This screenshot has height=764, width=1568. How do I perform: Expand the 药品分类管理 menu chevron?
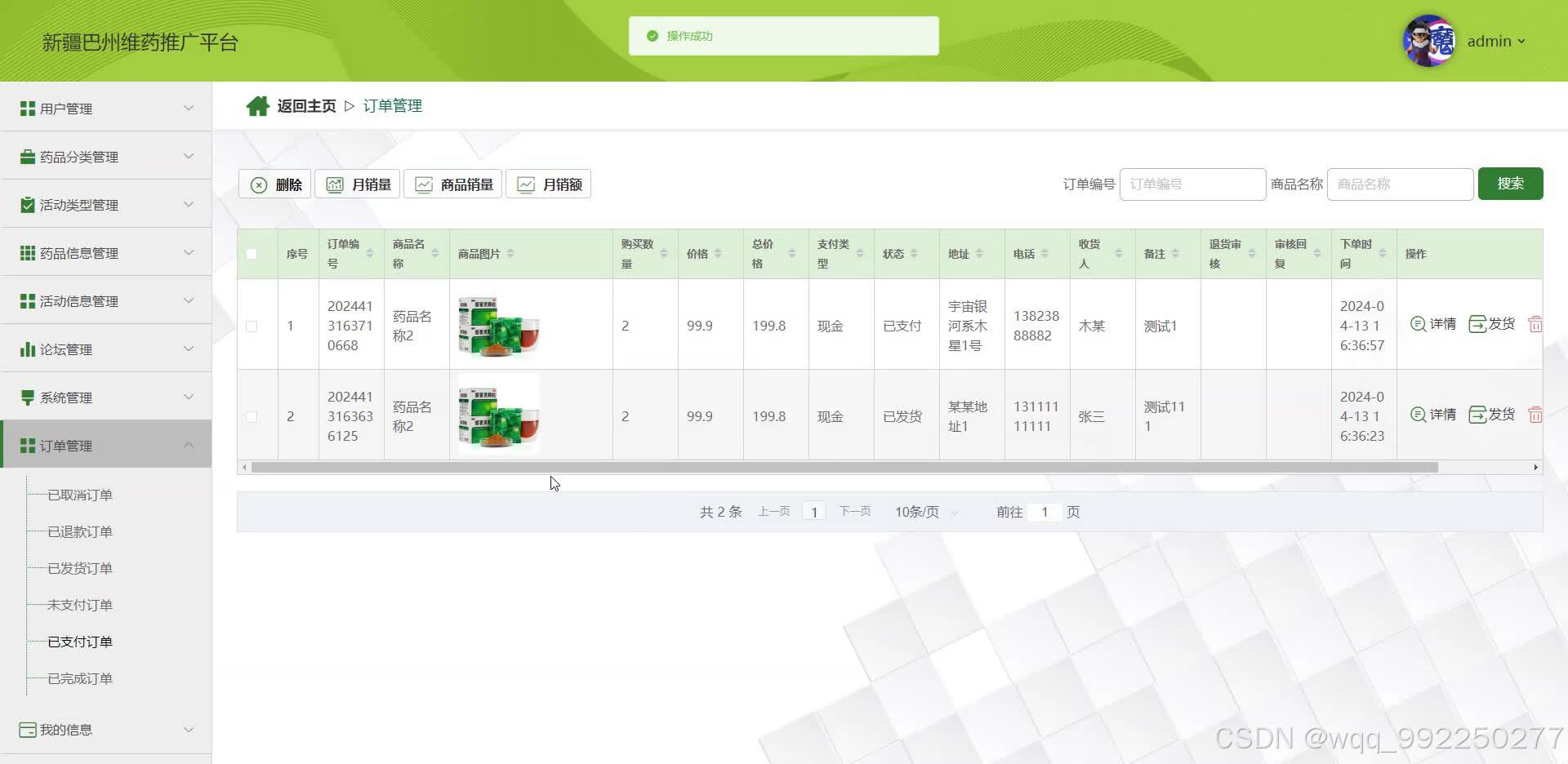tap(189, 156)
